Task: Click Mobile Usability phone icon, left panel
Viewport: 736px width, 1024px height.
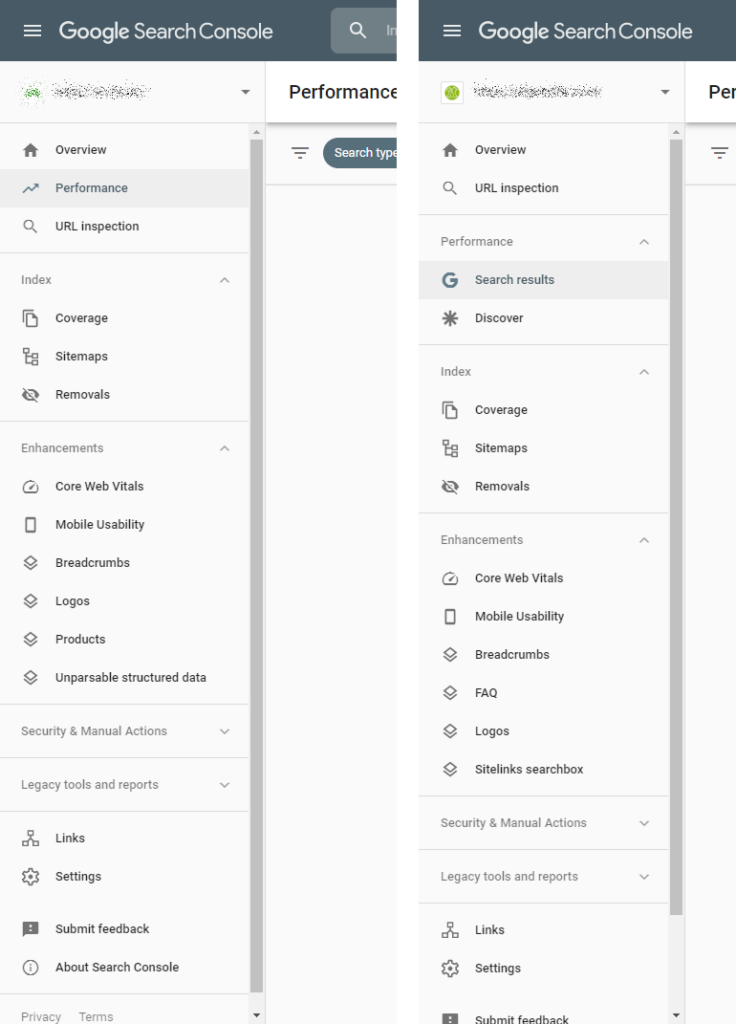Action: point(31,524)
